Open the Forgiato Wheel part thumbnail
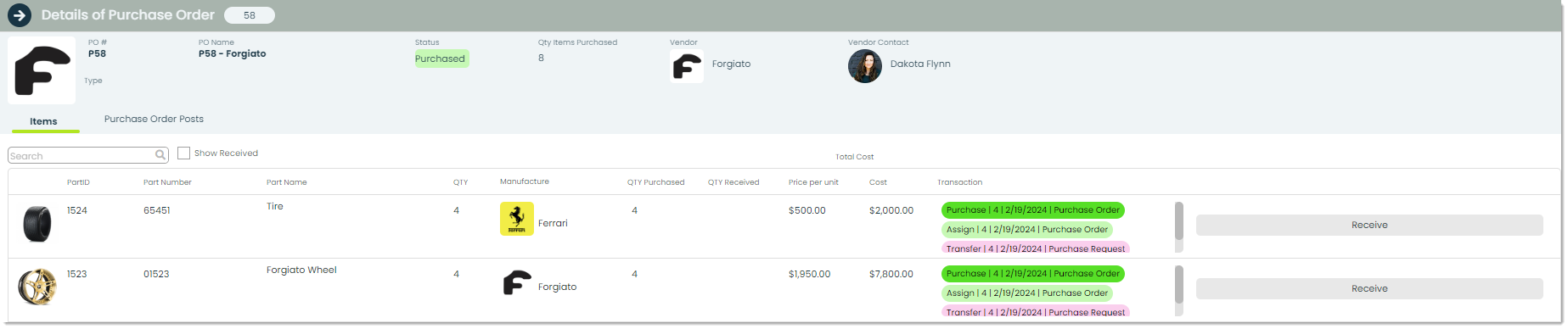Screen dimensions: 1568x329 [37, 287]
